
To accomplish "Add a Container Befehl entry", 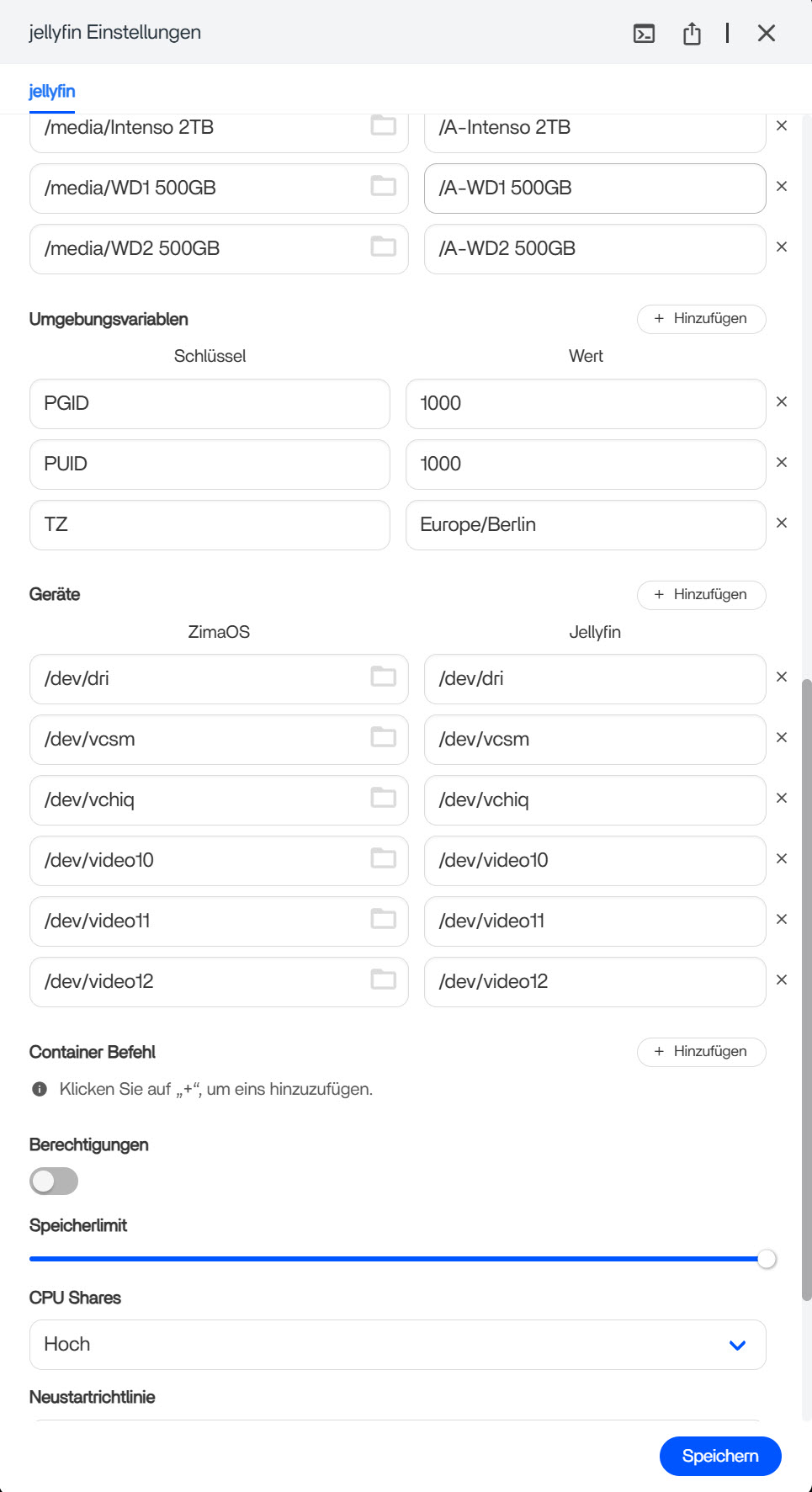I will point(701,1052).
